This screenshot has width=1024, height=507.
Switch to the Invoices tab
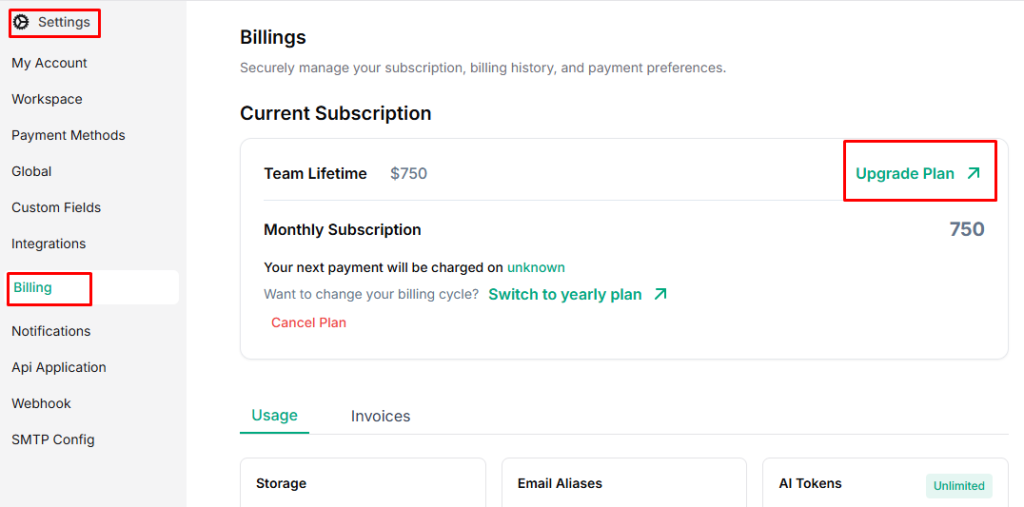coord(380,416)
